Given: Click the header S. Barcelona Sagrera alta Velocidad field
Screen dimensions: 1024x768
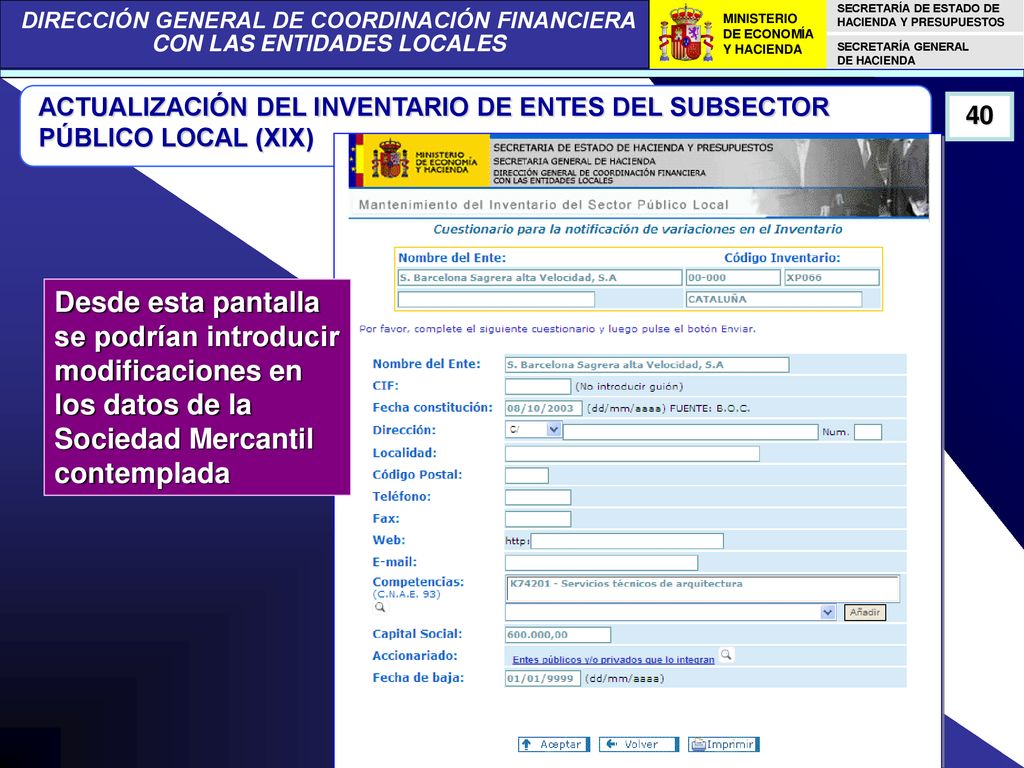Looking at the screenshot, I should [x=539, y=278].
